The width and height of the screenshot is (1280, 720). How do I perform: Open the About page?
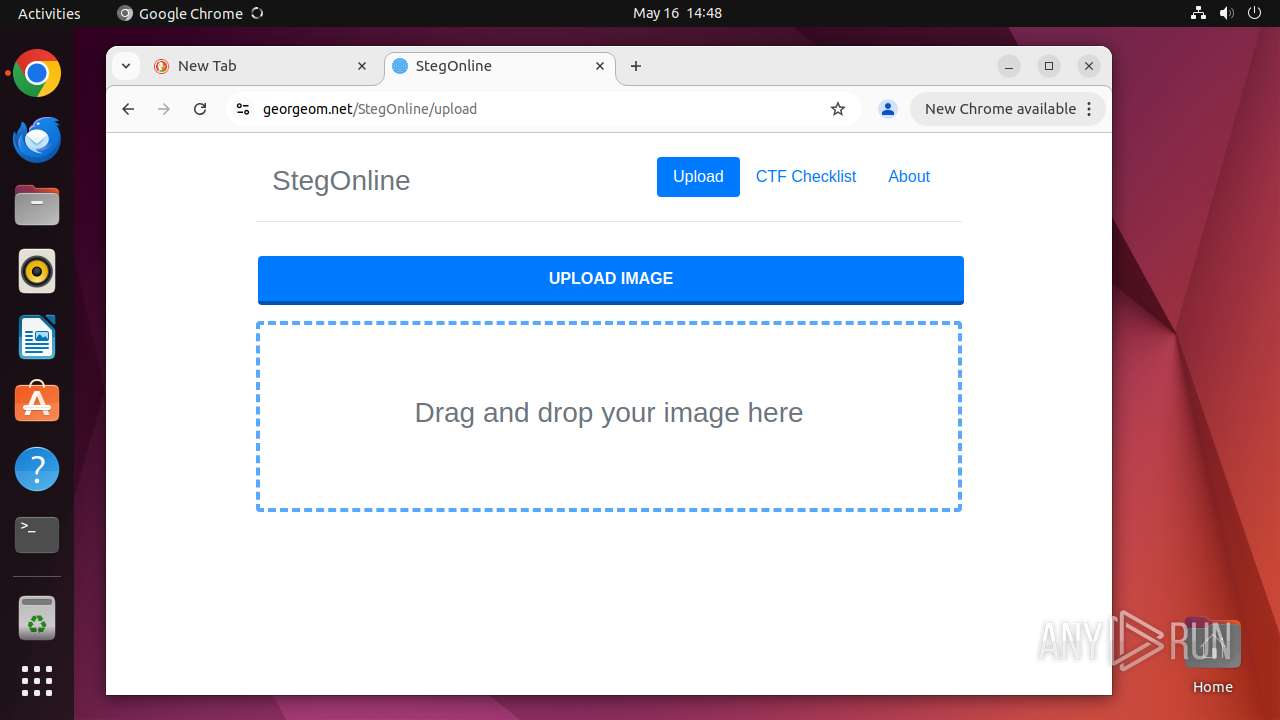pyautogui.click(x=909, y=177)
